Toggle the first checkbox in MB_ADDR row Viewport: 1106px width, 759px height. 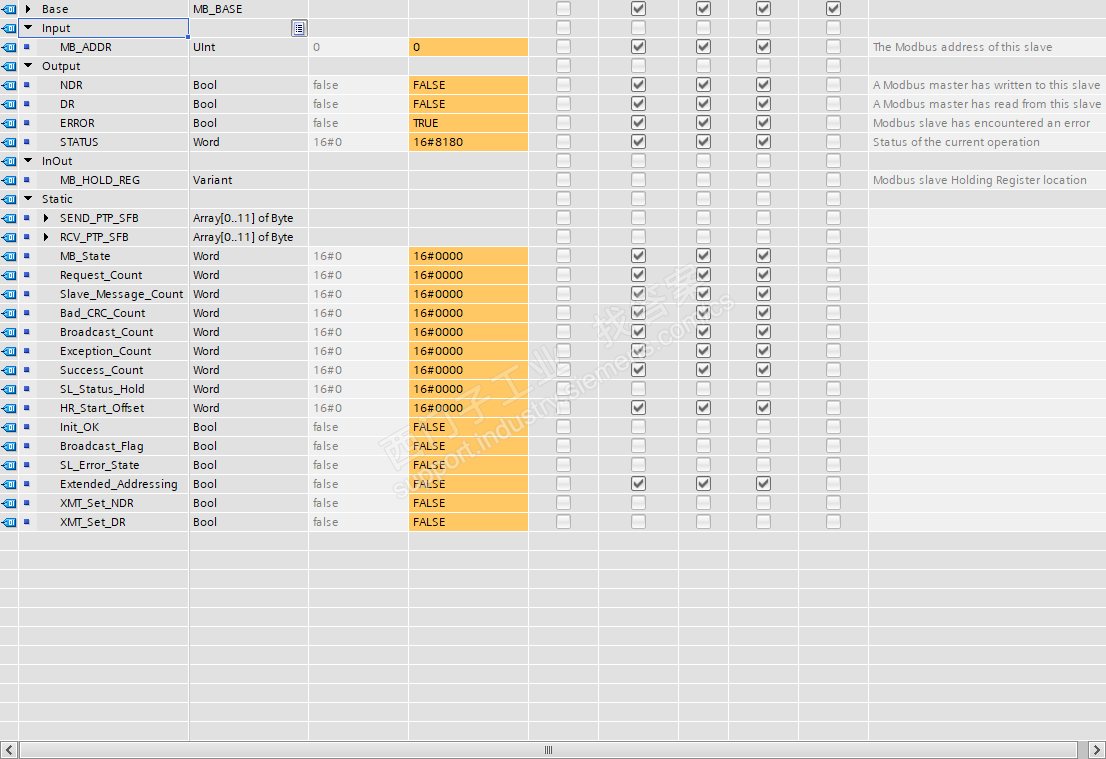click(563, 47)
